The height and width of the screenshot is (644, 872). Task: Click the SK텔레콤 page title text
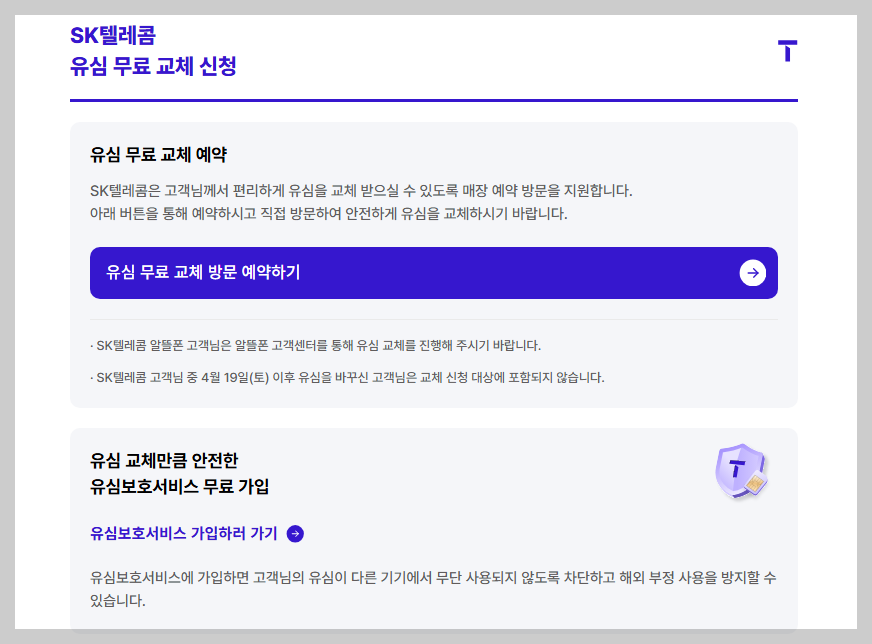coord(113,36)
